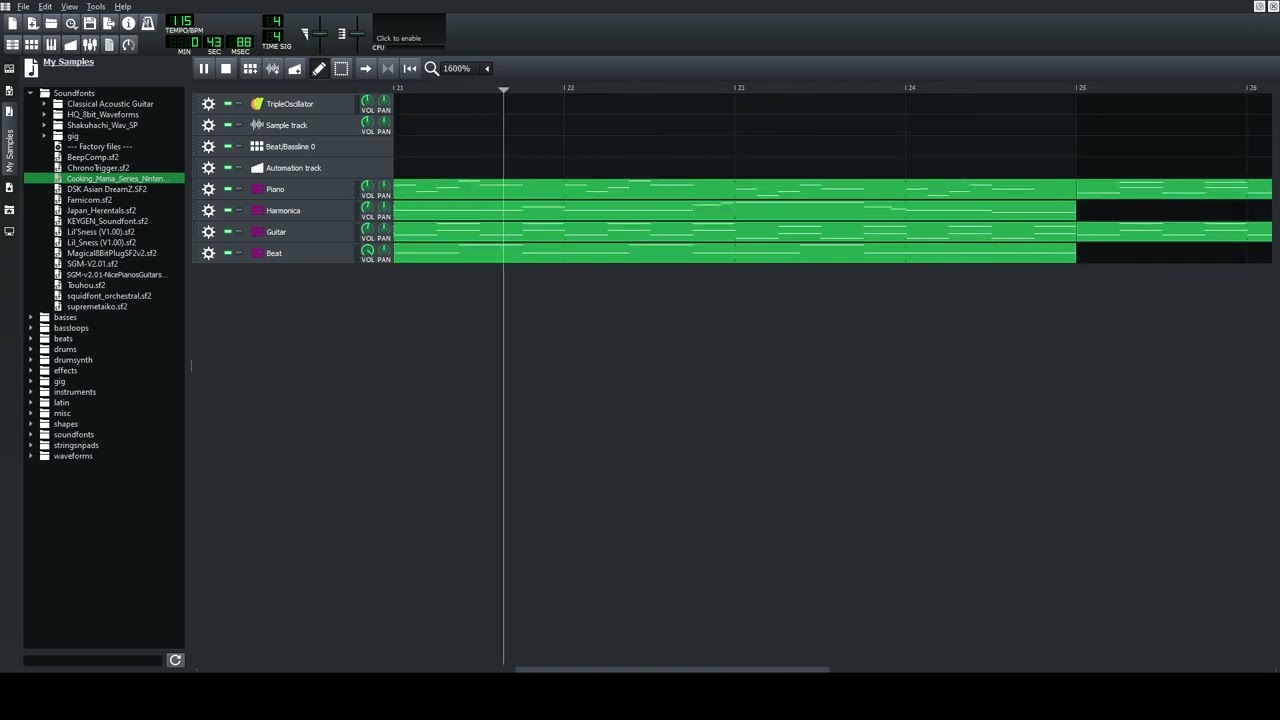
Task: Collapse the Soundfonts folder
Action: 31,93
